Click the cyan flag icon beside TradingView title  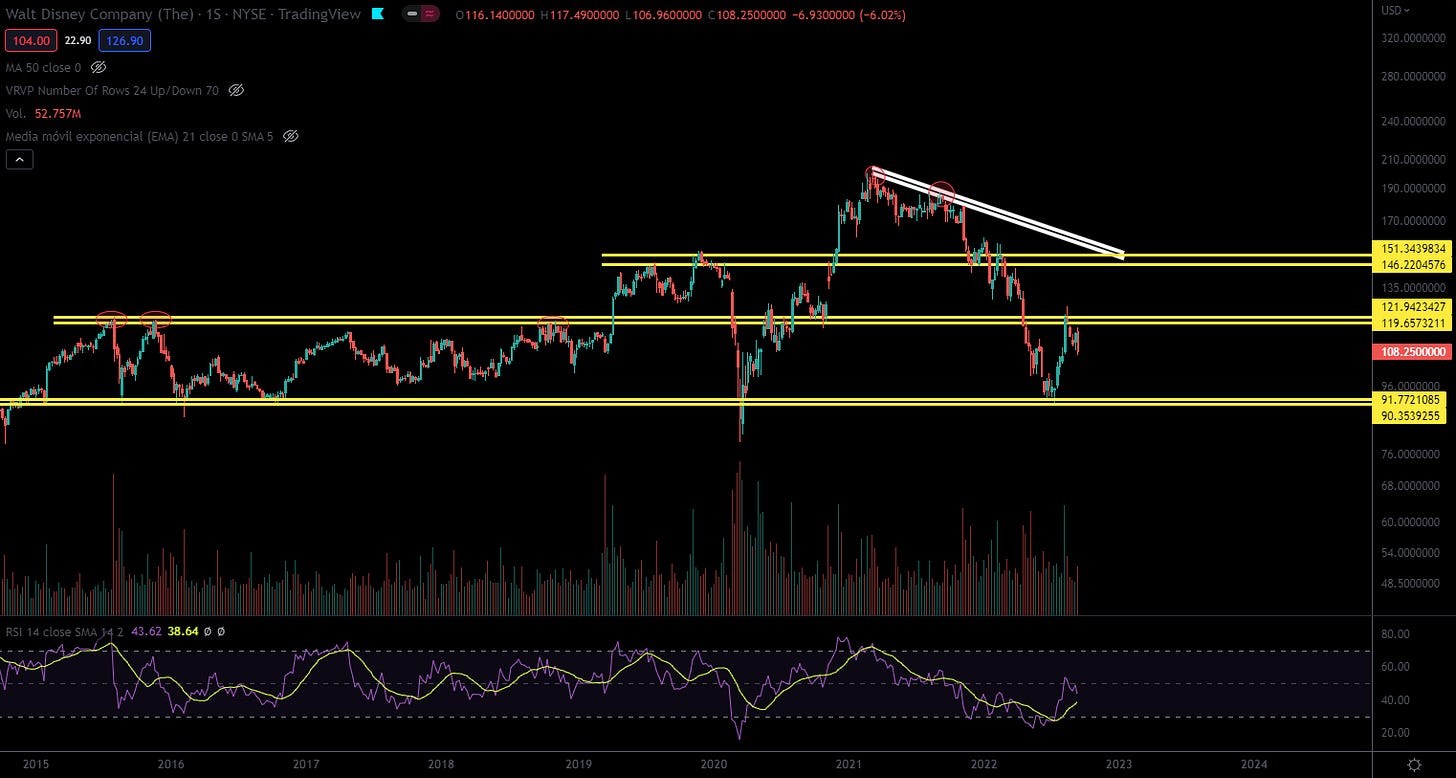376,14
